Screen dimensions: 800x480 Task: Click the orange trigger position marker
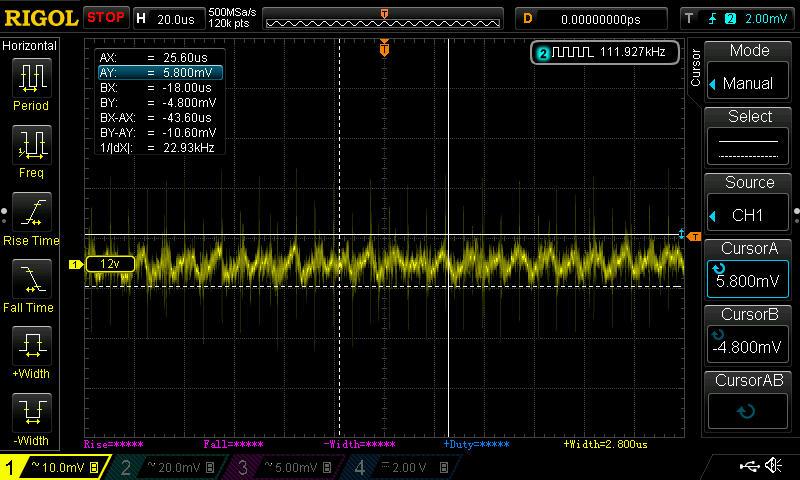click(384, 47)
